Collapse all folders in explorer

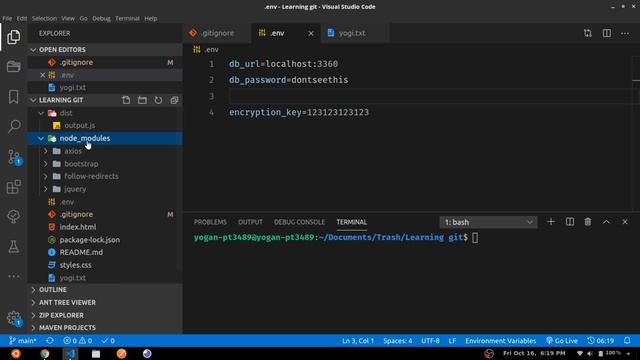click(x=174, y=100)
